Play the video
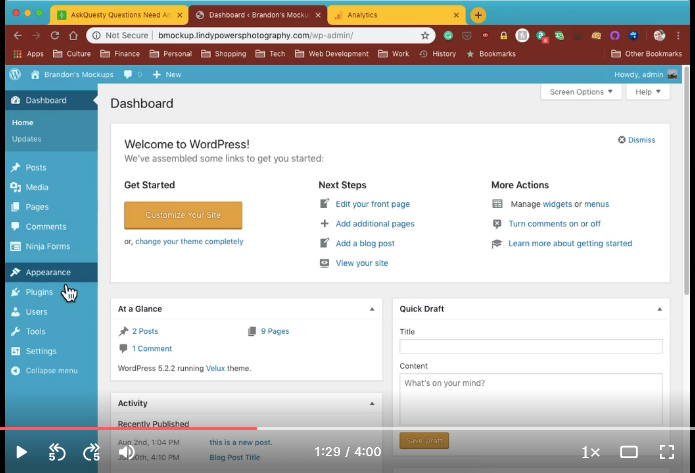This screenshot has width=695, height=473. click(21, 452)
